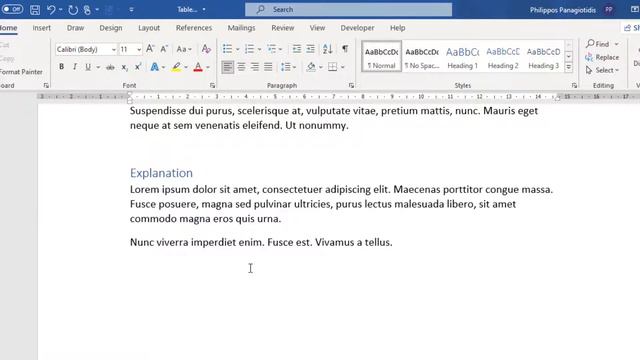
Task: Click Justify alignment icon
Action: pos(268,67)
